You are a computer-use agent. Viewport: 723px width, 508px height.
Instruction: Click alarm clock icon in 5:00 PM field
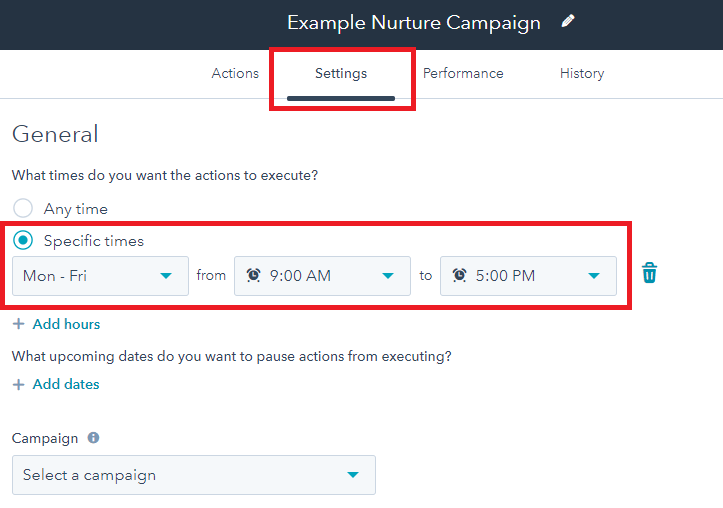[x=459, y=275]
